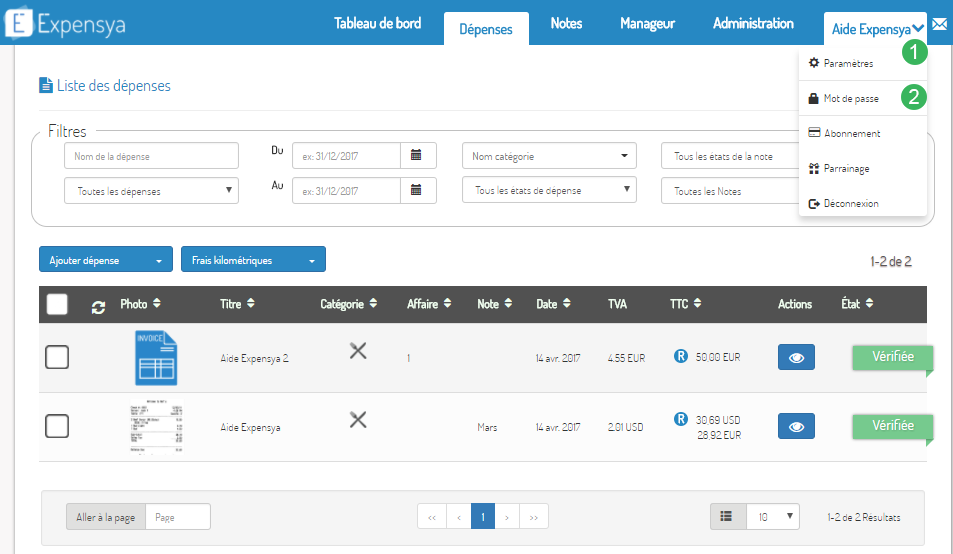The image size is (953, 554).
Task: Open Tous les états de dépense dropdown
Action: 549,190
